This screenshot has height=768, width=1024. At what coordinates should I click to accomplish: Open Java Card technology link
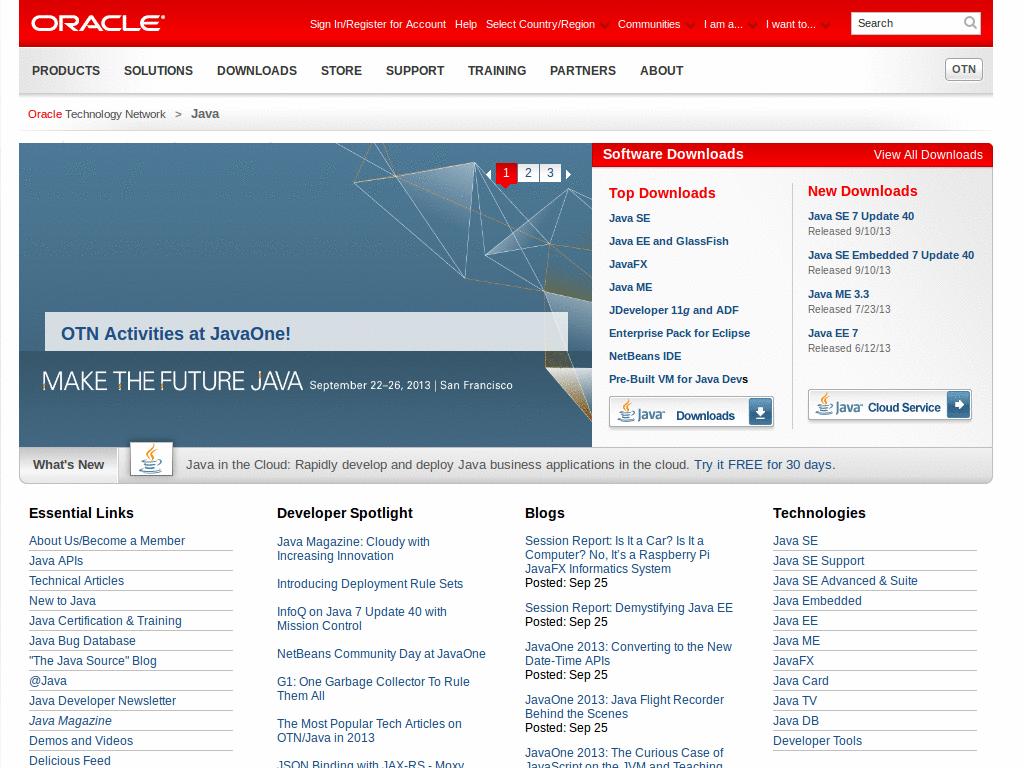click(x=801, y=681)
